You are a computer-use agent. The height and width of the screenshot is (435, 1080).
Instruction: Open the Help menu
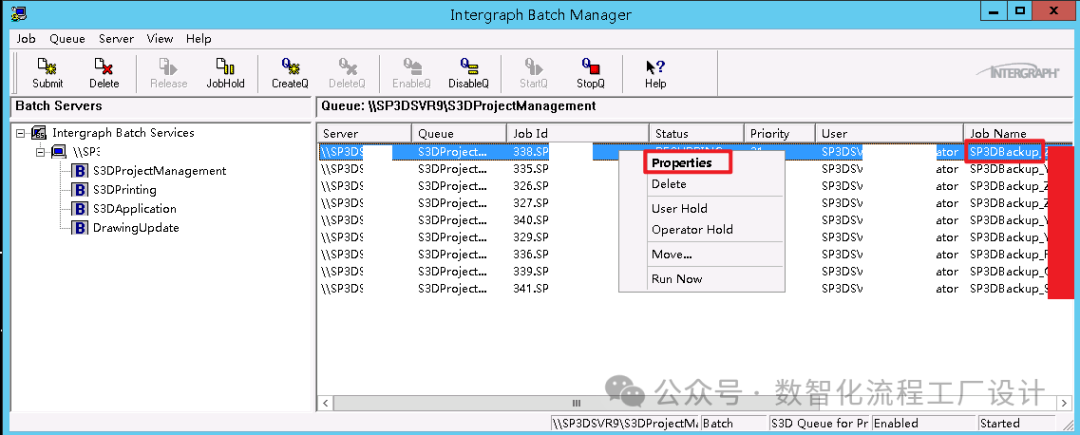tap(198, 39)
